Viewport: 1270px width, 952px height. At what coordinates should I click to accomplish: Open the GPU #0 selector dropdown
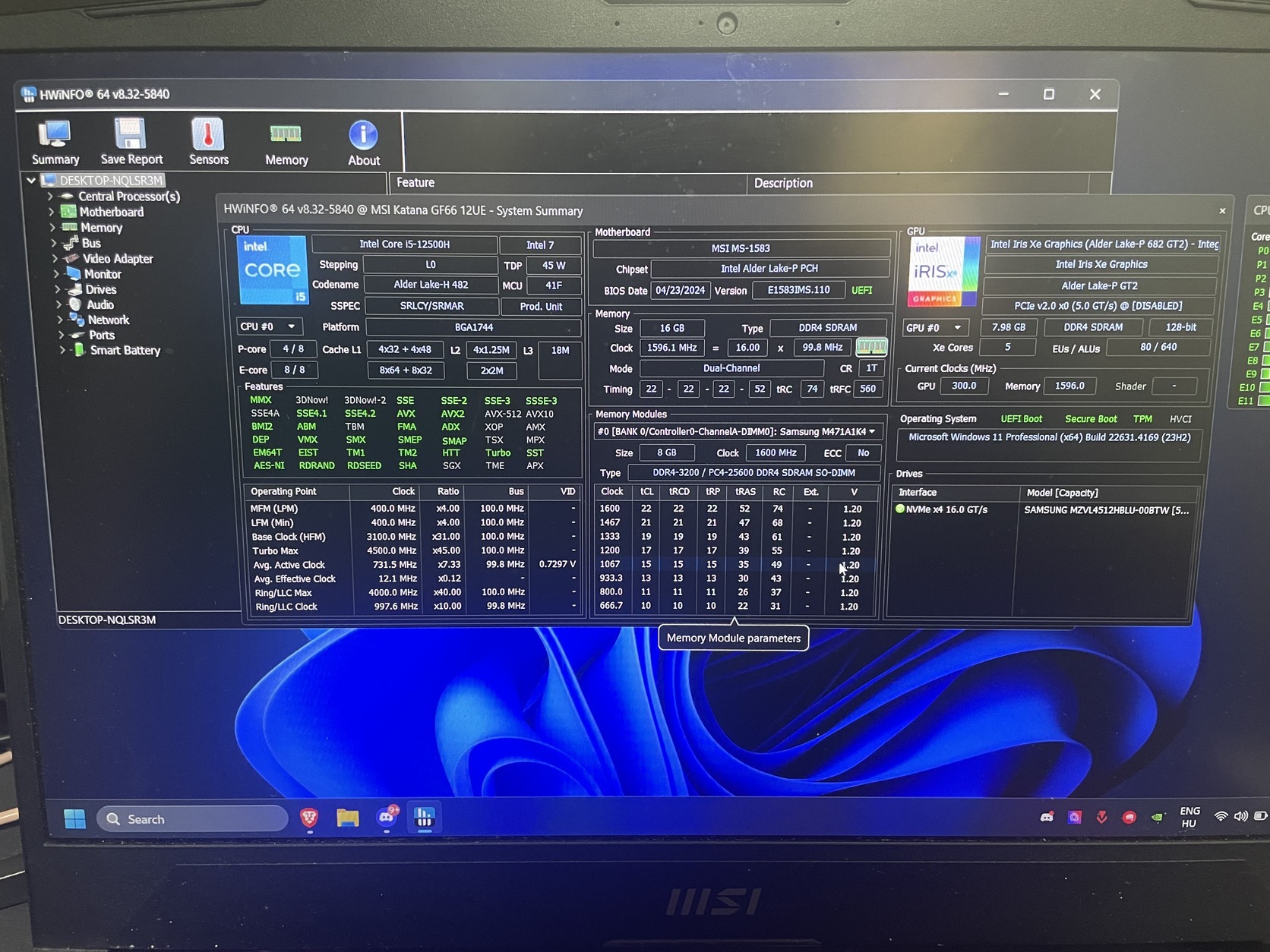click(x=935, y=328)
